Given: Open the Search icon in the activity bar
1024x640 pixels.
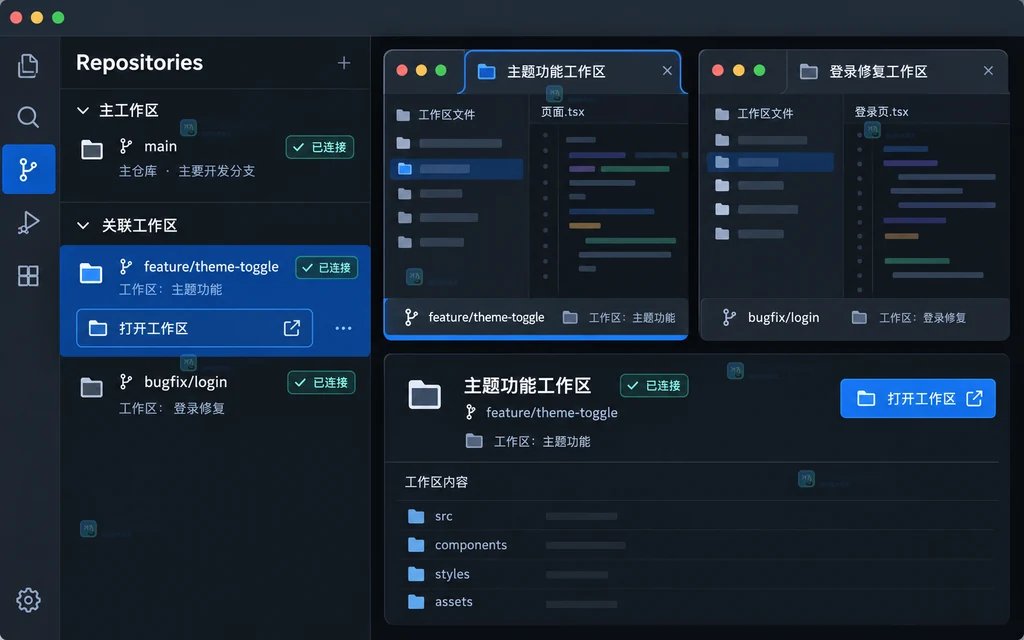Looking at the screenshot, I should [x=27, y=118].
